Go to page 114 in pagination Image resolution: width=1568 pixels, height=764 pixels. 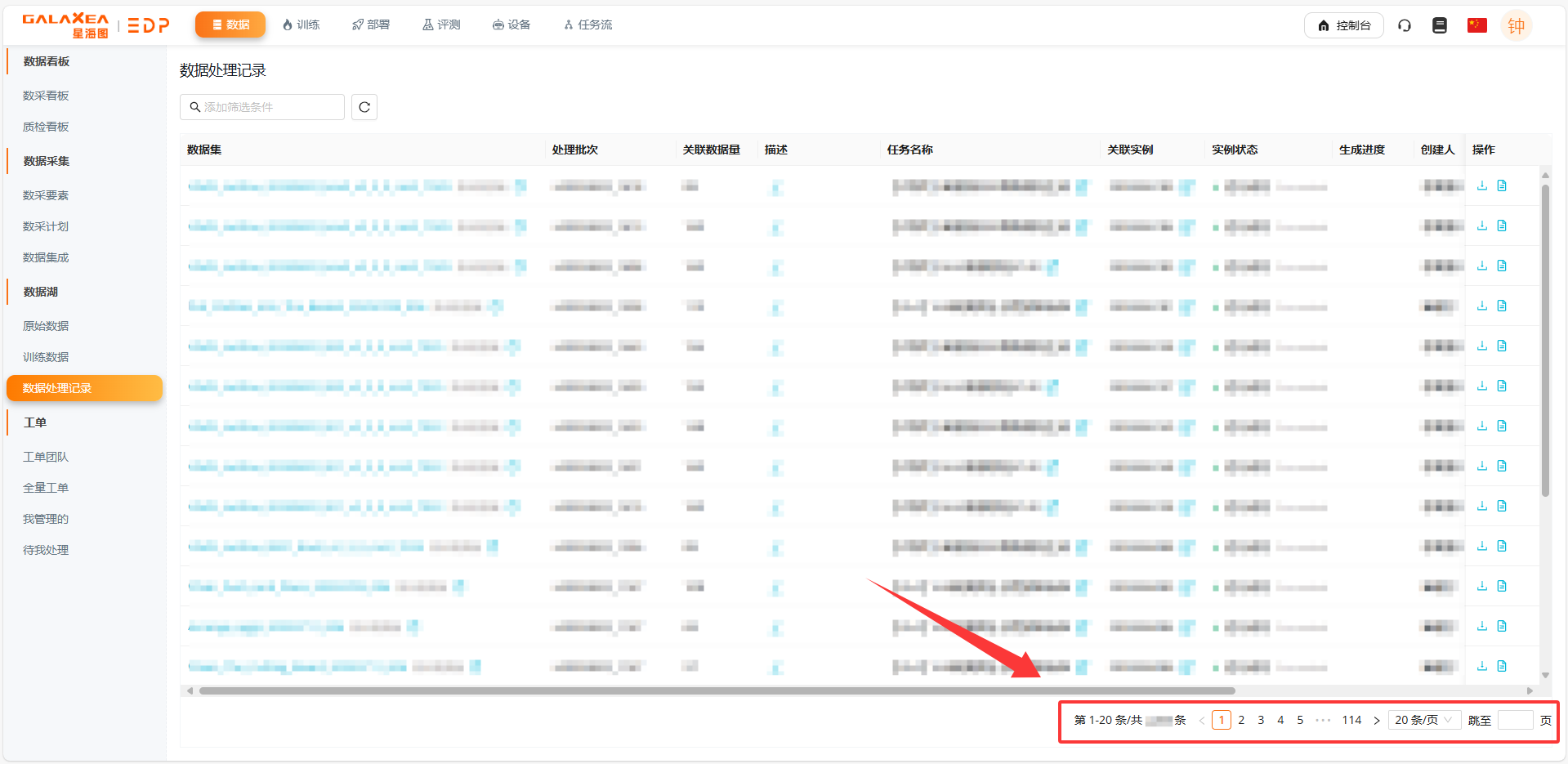(1351, 720)
